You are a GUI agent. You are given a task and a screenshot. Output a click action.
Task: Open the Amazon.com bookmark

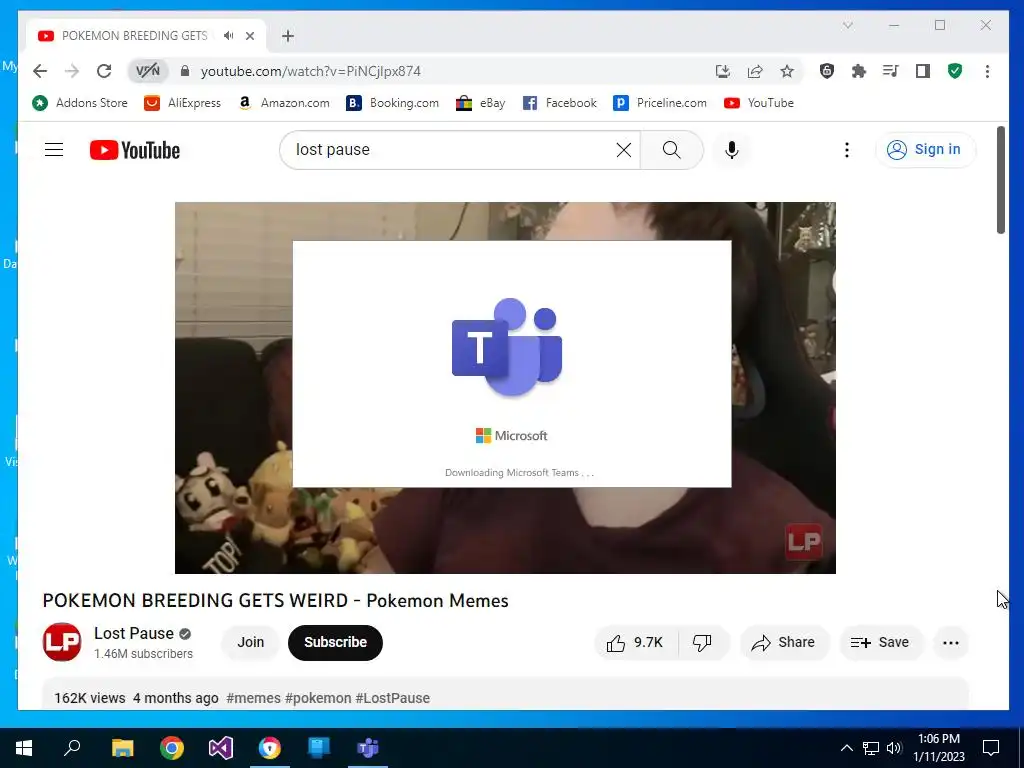click(x=284, y=103)
